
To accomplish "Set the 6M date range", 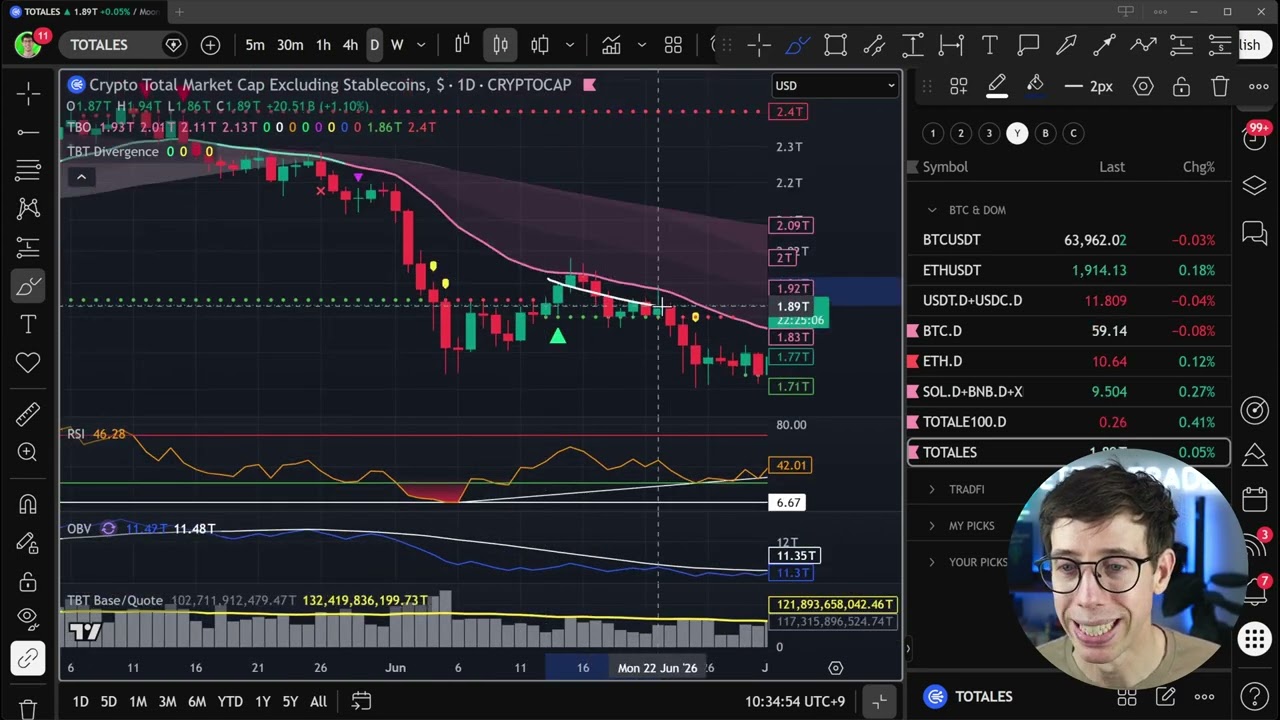I will (197, 702).
